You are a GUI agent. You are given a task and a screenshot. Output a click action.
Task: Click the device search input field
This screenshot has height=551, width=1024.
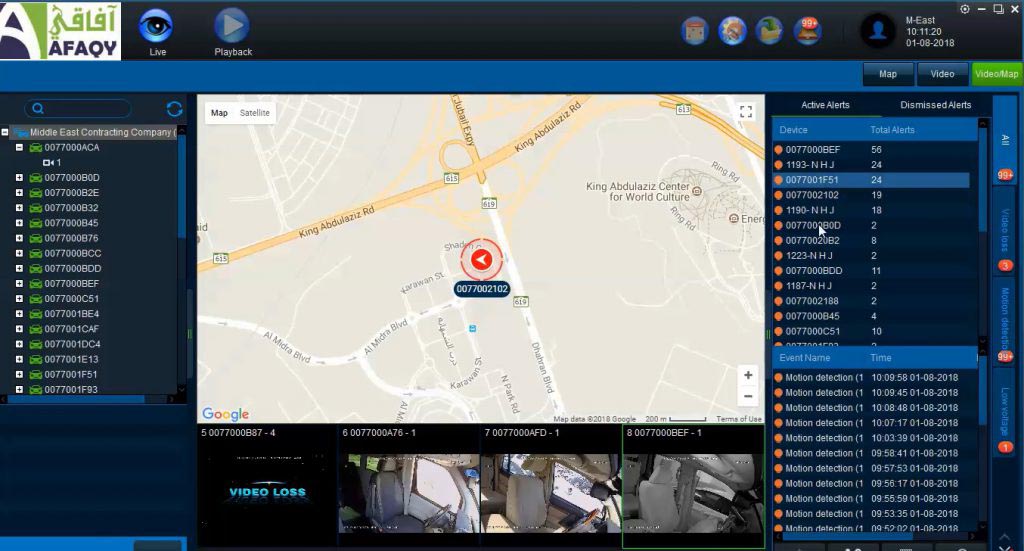coord(78,108)
